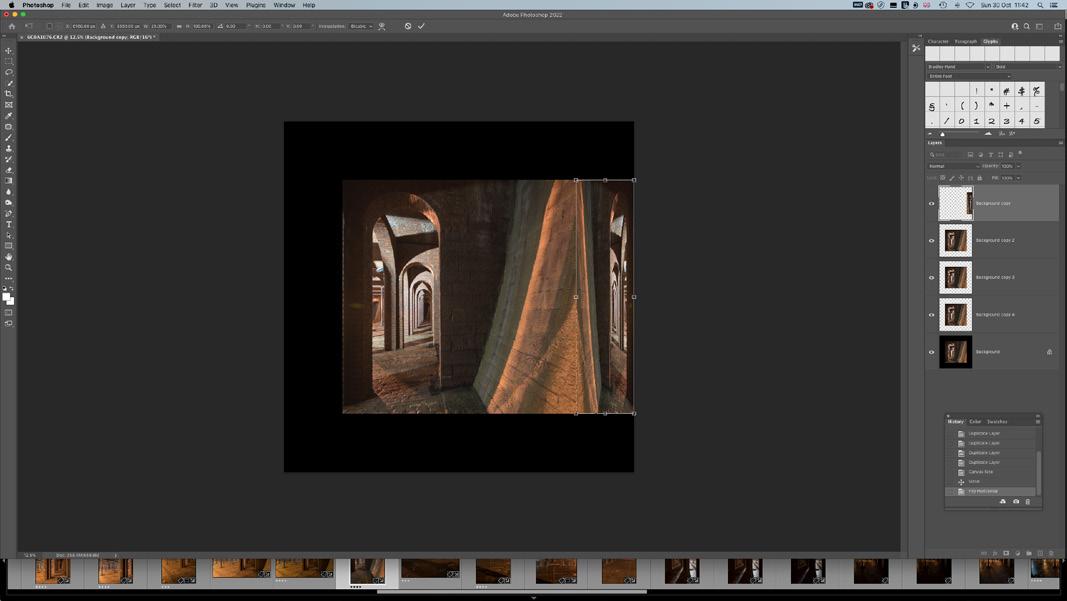Switch to the Swatches tab
The image size is (1067, 601).
point(997,422)
